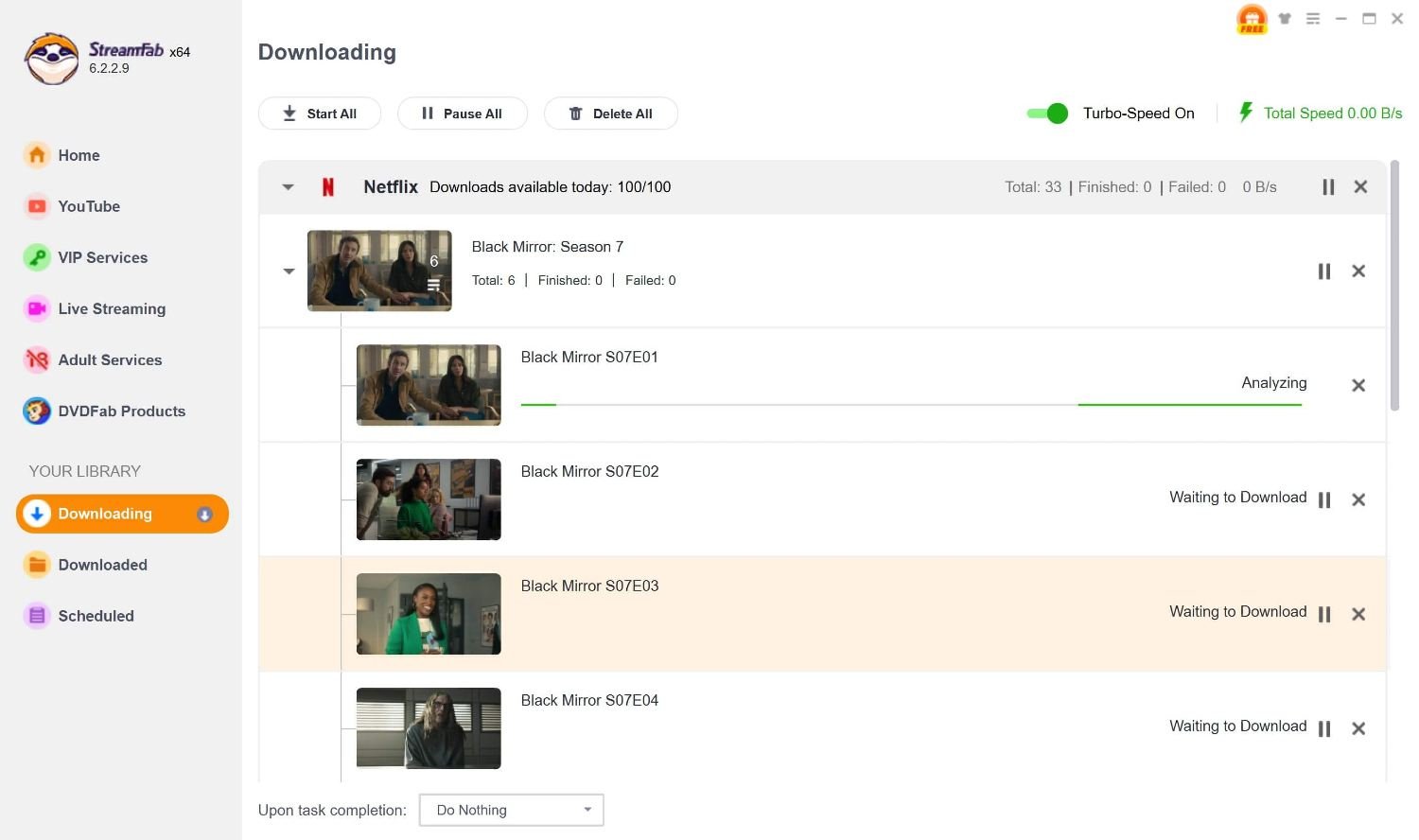Screen dimensions: 1419x840
Task: Open the Downloaded library section
Action: (102, 565)
